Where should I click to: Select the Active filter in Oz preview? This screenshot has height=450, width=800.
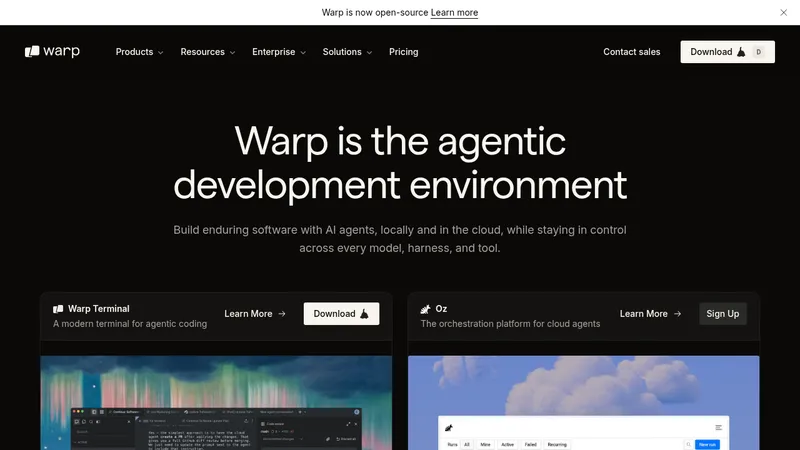point(508,444)
